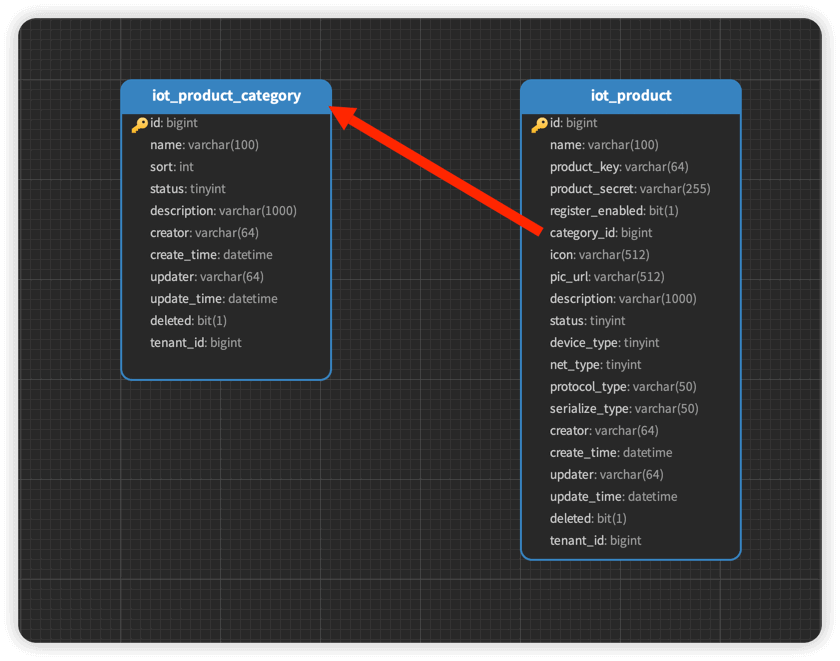Click the serialize_type varchar(50) column
Viewport: 840px width, 661px height.
[623, 409]
